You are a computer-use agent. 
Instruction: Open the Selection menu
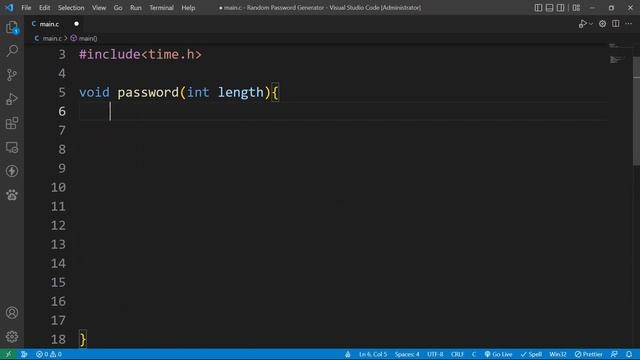(71, 8)
